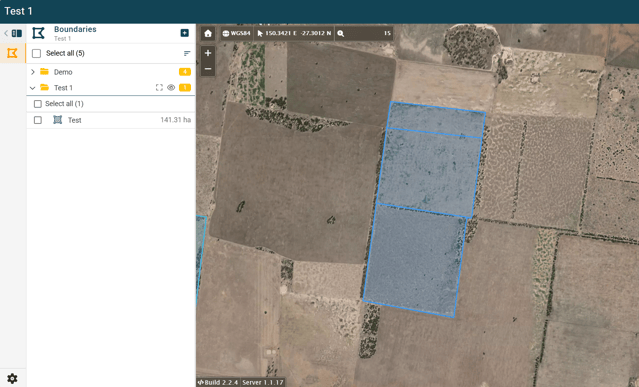Click the Test boundary name

coord(75,120)
